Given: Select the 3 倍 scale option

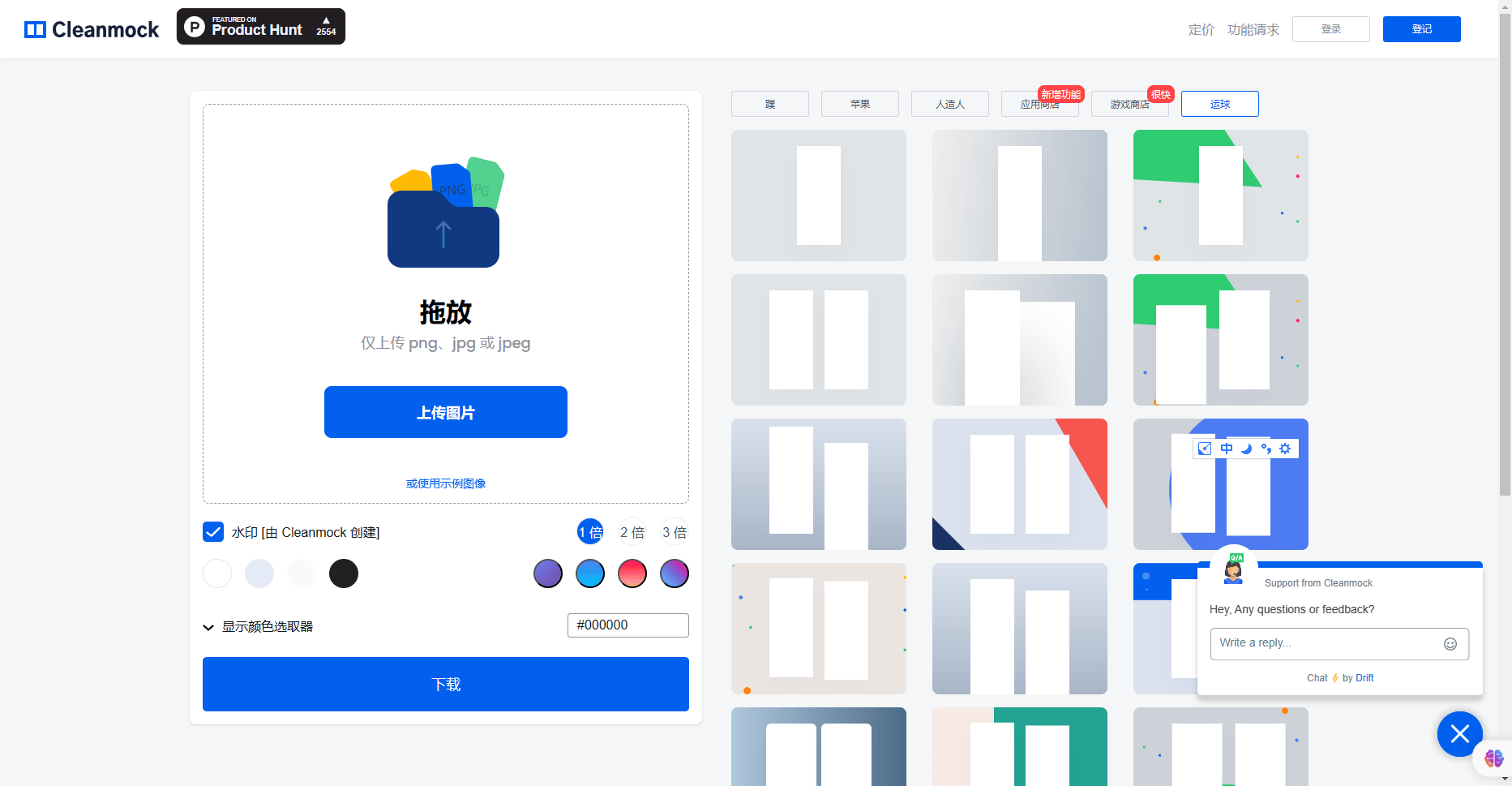Looking at the screenshot, I should [674, 532].
